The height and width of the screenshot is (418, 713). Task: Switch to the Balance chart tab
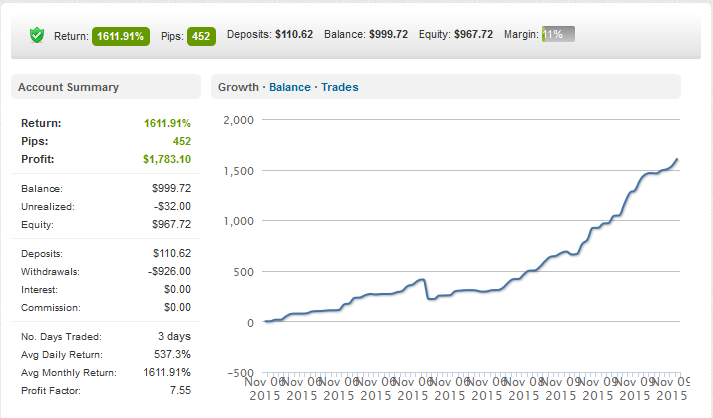point(289,87)
